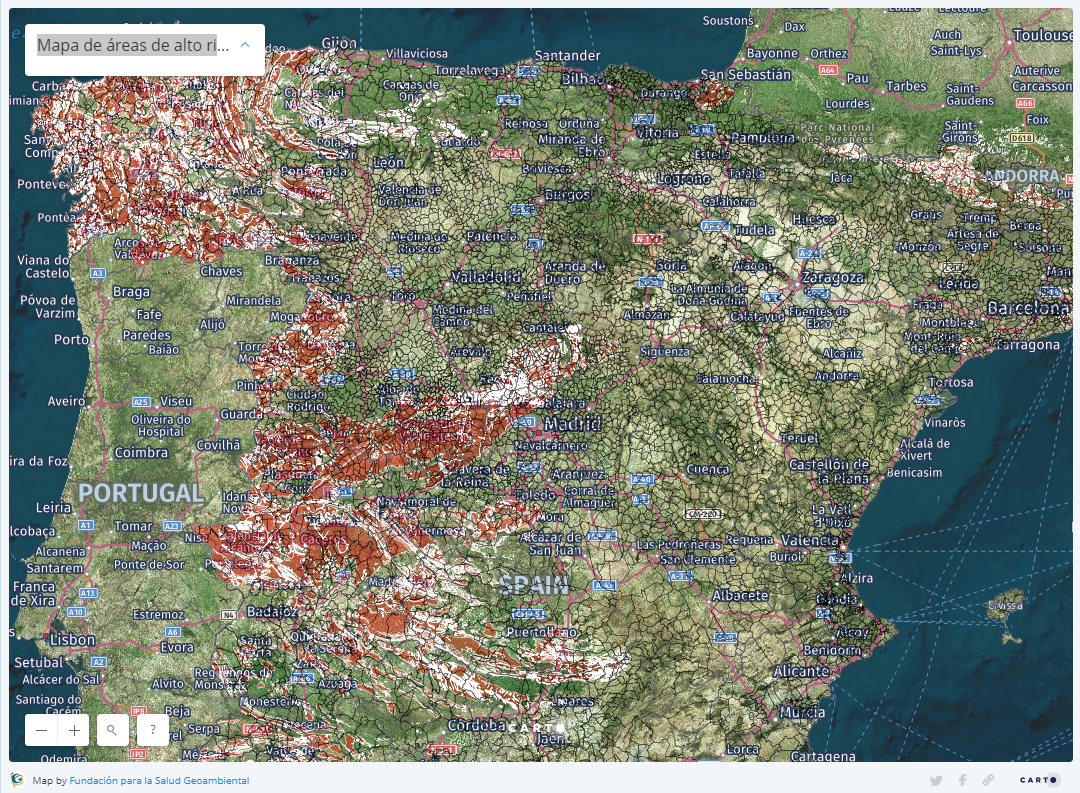Click the author avatar icon beside 'Map by'
Image resolution: width=1080 pixels, height=793 pixels.
click(x=17, y=780)
